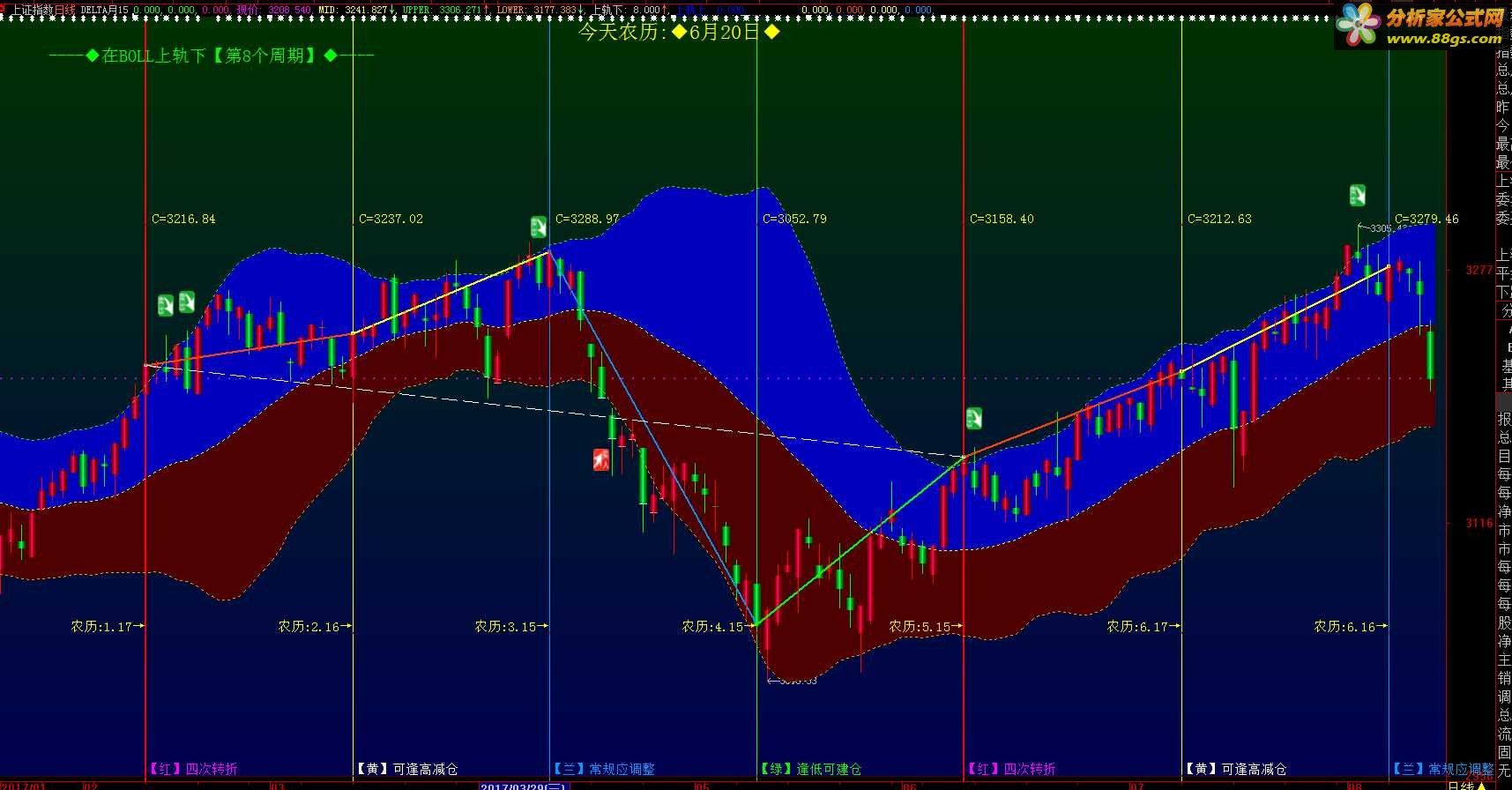This screenshot has width=1512, height=790.
Task: Click the 现价 3208.540 value
Action: (x=273, y=10)
